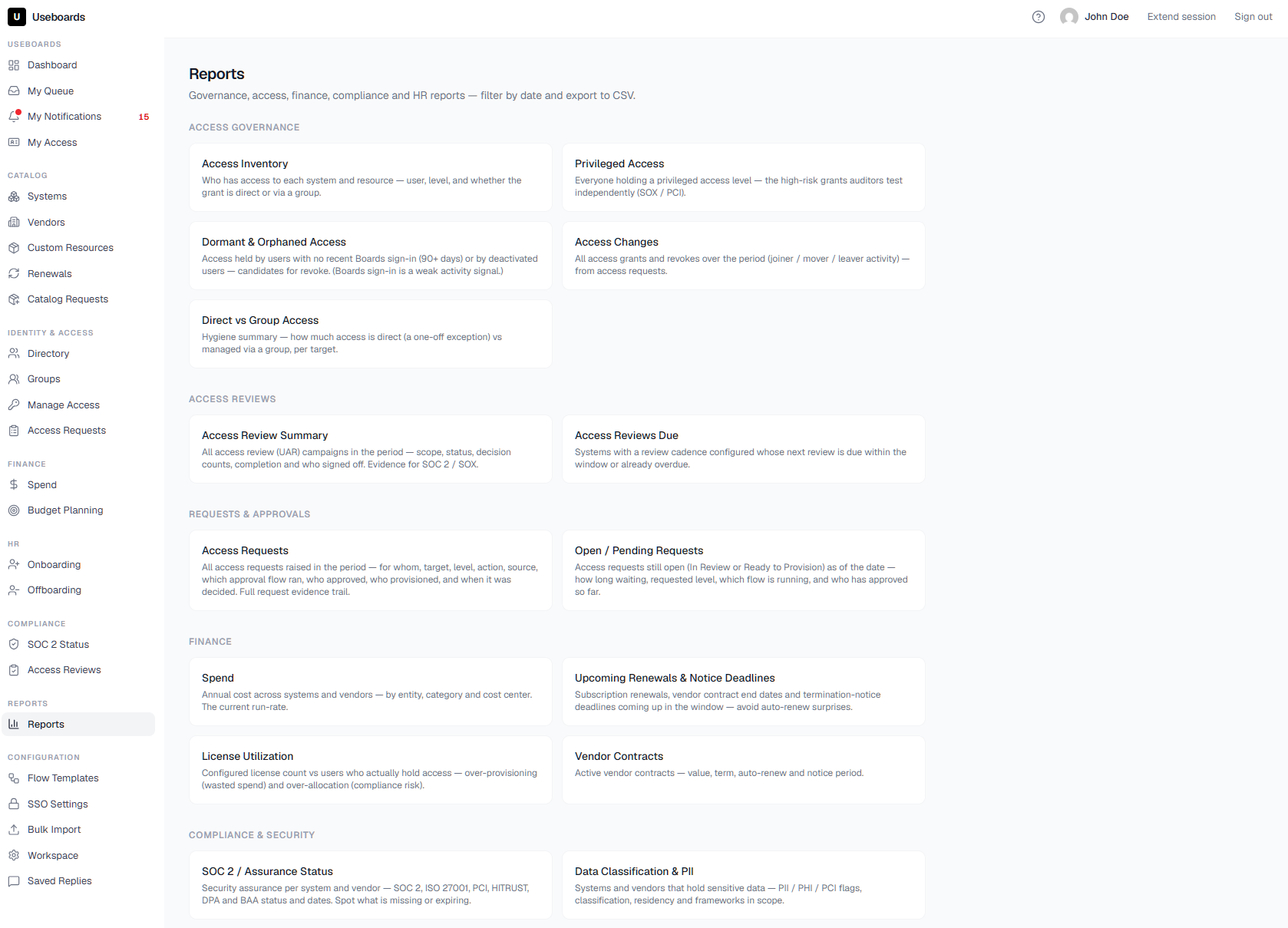Click the Manage Access key icon
The image size is (1288, 928).
click(x=14, y=405)
